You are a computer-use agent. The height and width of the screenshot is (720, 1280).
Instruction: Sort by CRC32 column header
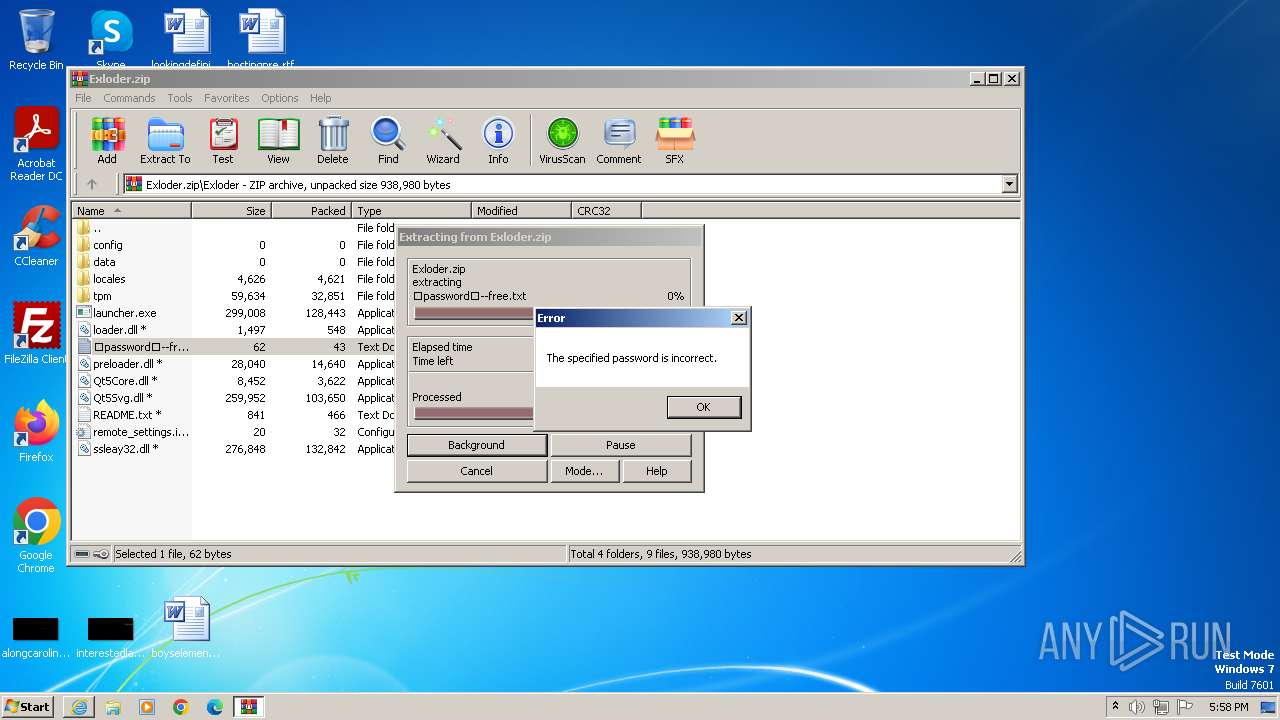pos(606,211)
